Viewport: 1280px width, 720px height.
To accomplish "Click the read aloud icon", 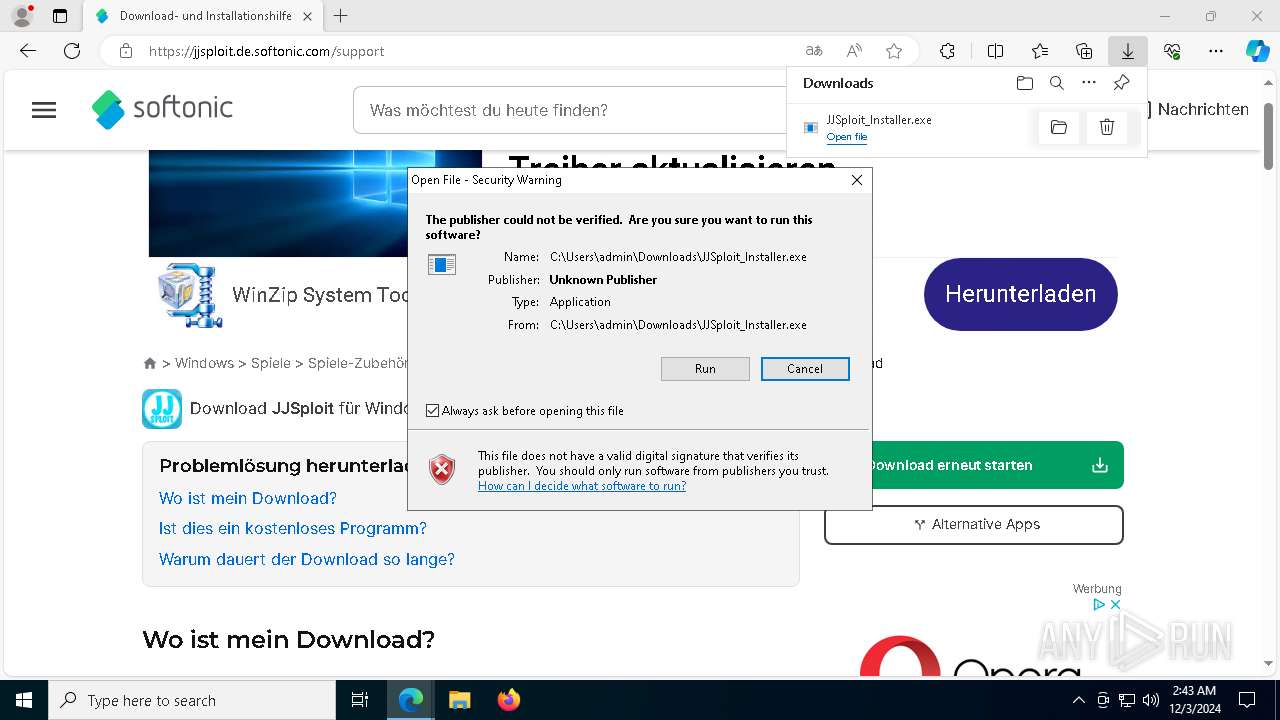I will (x=854, y=51).
